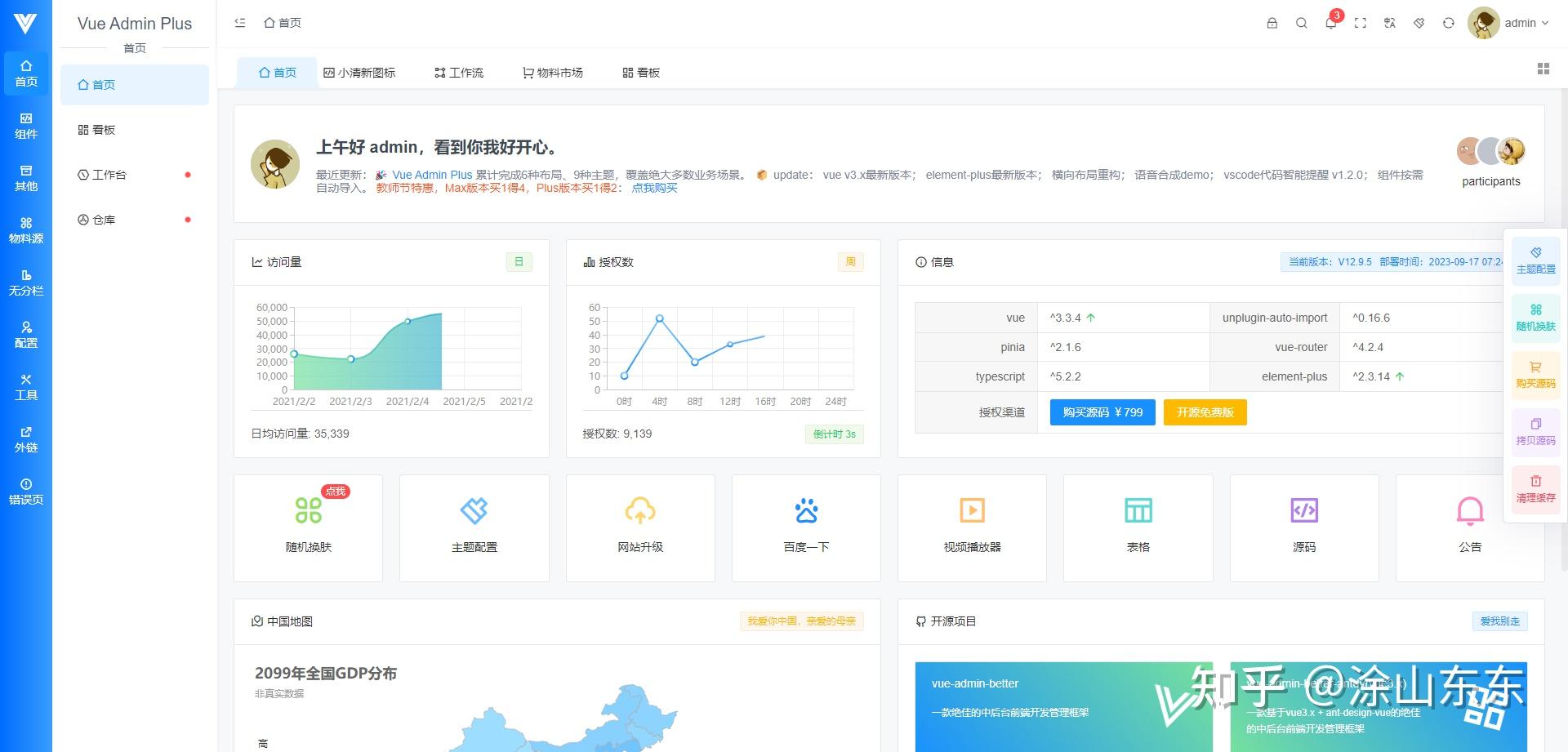The width and height of the screenshot is (1568, 752).
Task: Click floating 主题配置 side button
Action: click(x=1536, y=260)
